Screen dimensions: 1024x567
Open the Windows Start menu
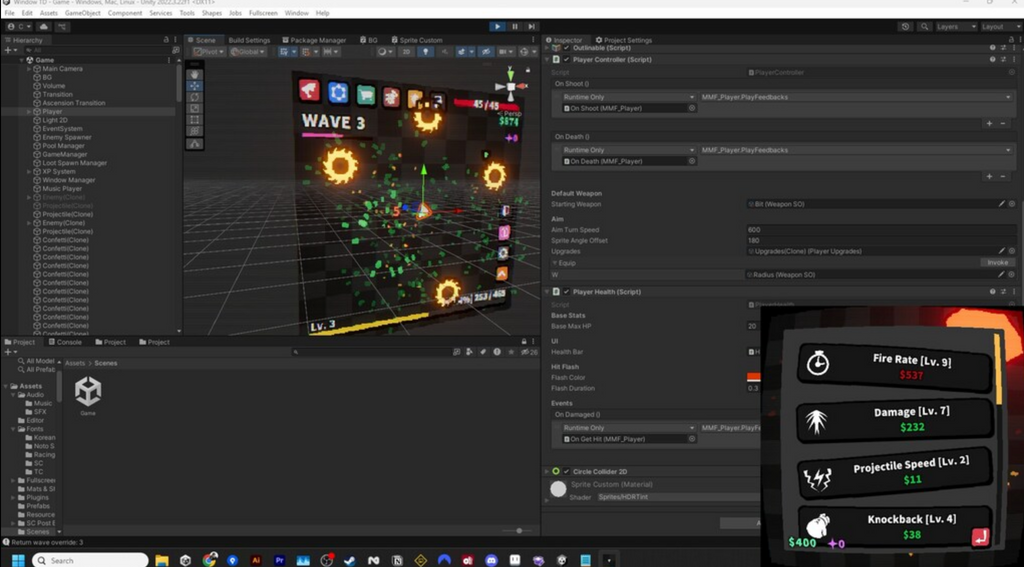coord(18,560)
